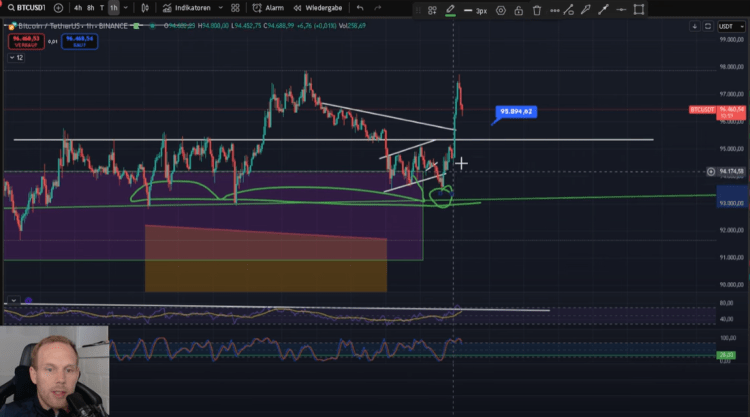The width and height of the screenshot is (750, 417).
Task: Switch to the 4h timeframe
Action: coord(78,7)
